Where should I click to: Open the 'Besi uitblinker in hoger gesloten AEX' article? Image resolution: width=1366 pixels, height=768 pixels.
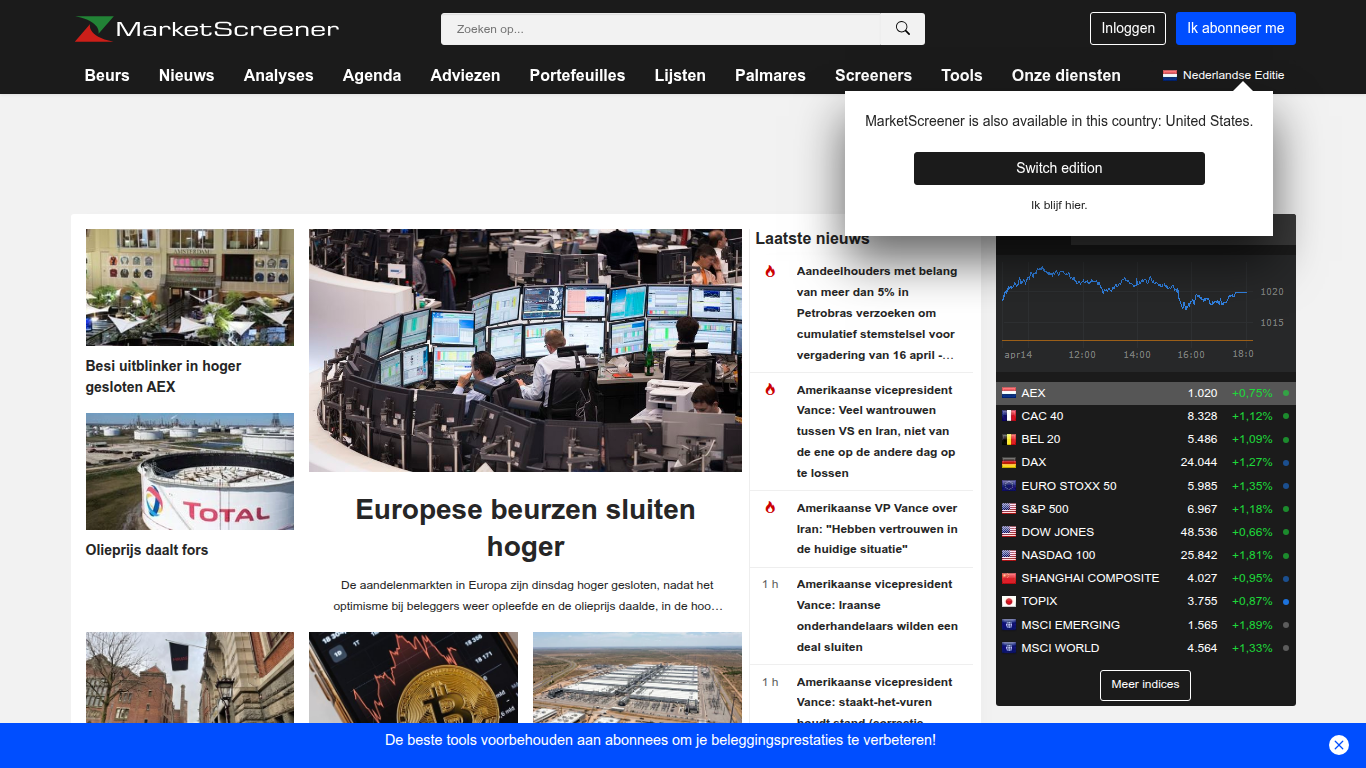[x=163, y=376]
